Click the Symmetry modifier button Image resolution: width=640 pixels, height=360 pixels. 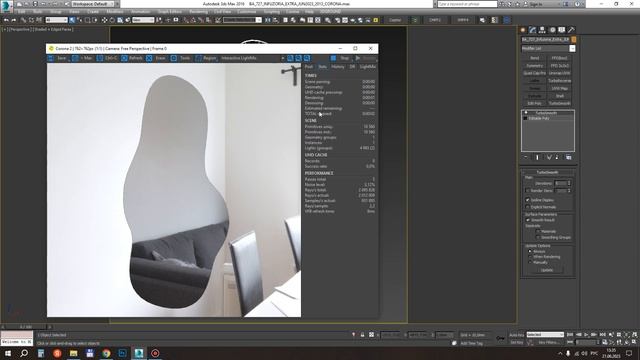click(534, 66)
